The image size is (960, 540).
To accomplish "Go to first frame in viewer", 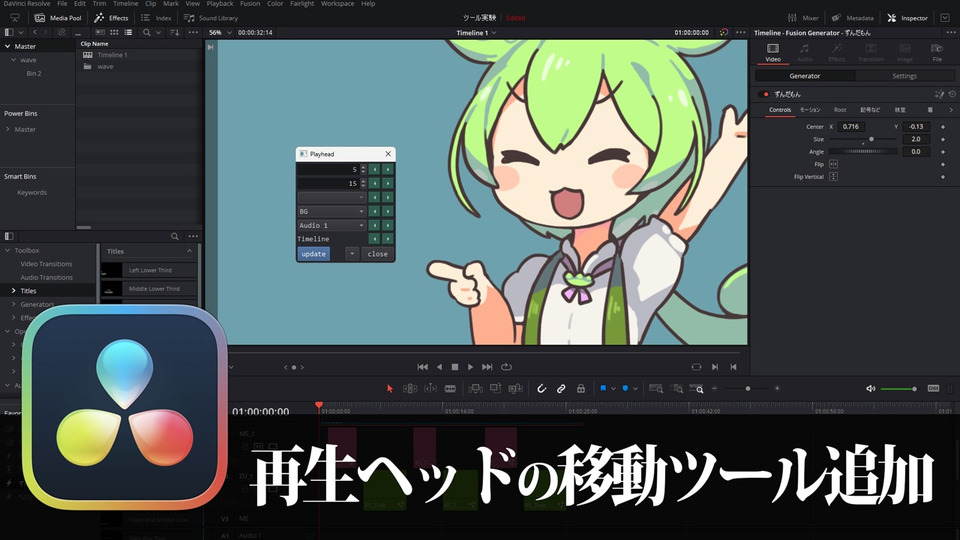I will click(422, 367).
